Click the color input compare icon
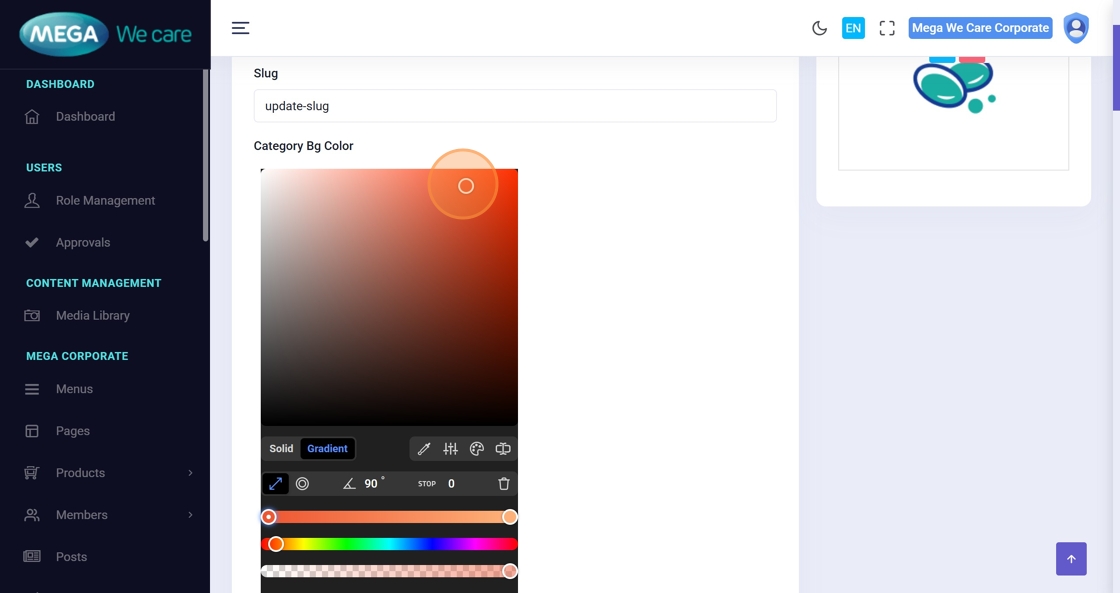The image size is (1120, 593). tap(503, 449)
